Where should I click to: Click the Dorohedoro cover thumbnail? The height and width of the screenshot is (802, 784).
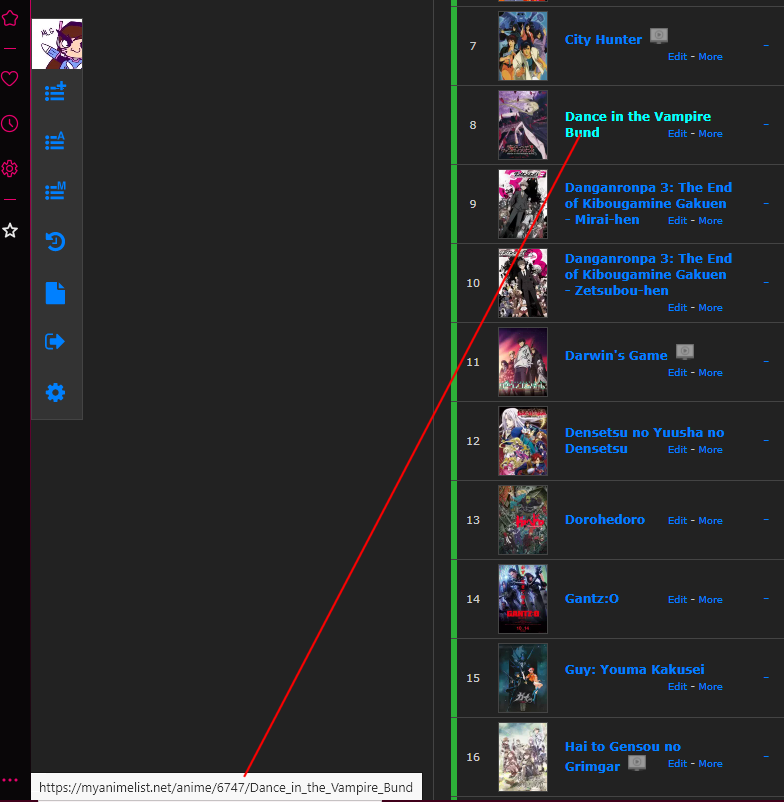[x=523, y=520]
